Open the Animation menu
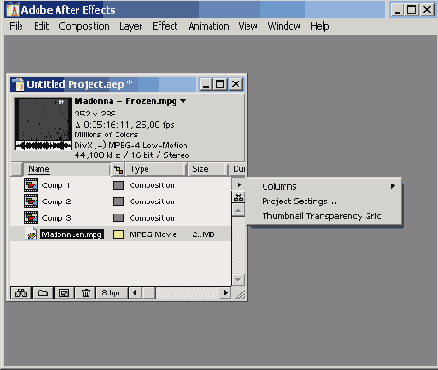Viewport: 438px width, 370px height. click(209, 26)
